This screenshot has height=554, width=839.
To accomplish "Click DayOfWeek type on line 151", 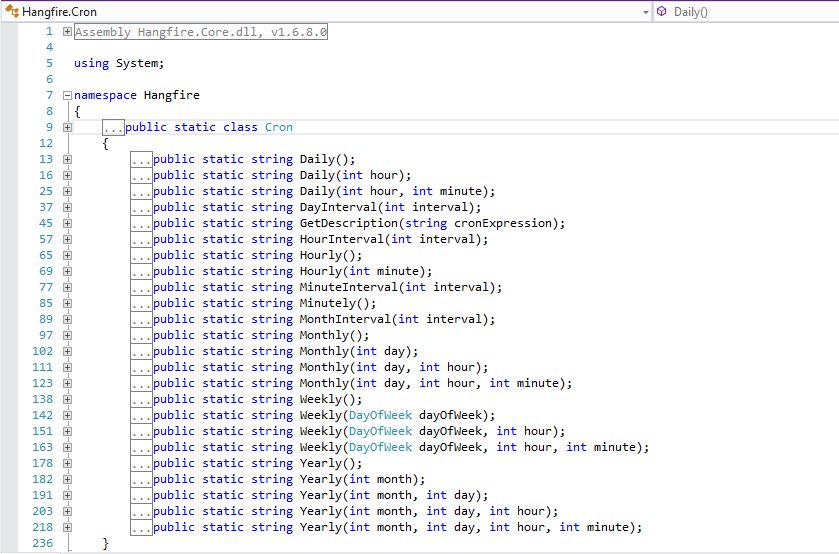I will [x=380, y=431].
